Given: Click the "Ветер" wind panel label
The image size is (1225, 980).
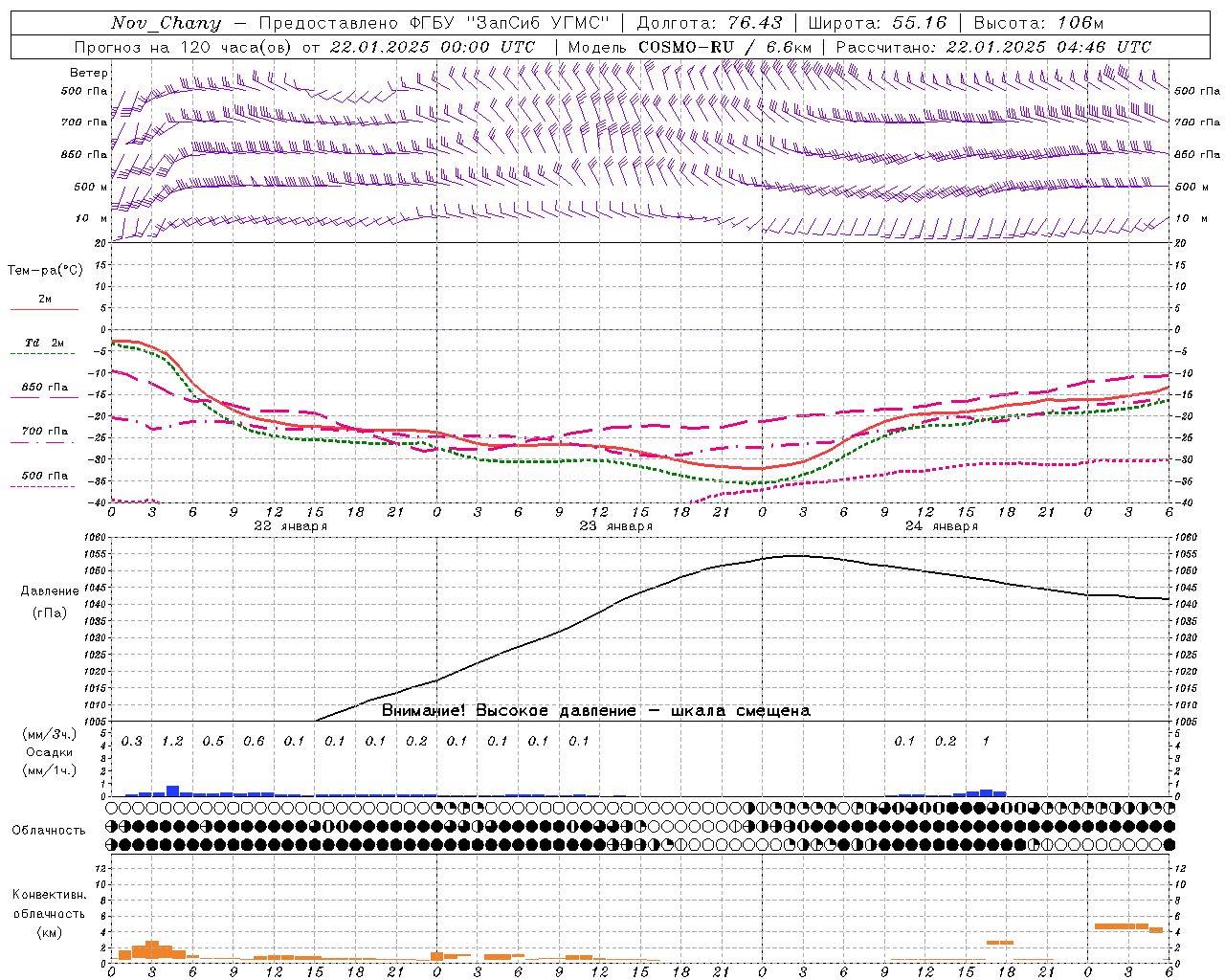Looking at the screenshot, I should pyautogui.click(x=89, y=73).
